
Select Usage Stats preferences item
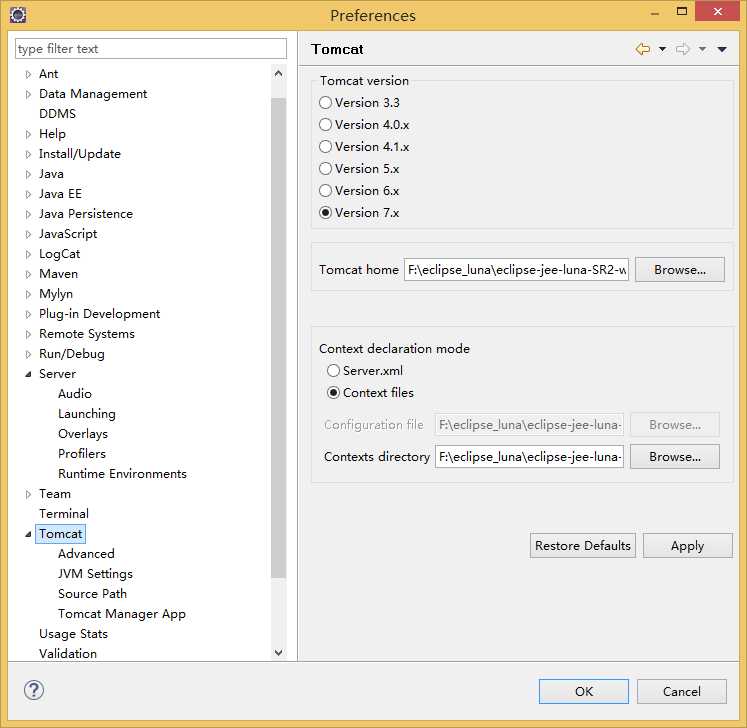point(73,634)
